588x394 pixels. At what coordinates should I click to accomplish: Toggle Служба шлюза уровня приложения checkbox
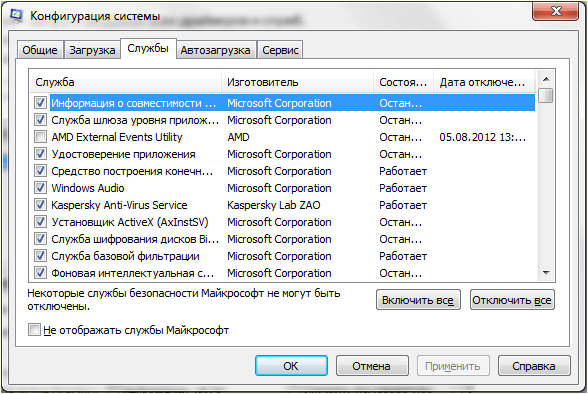click(40, 120)
